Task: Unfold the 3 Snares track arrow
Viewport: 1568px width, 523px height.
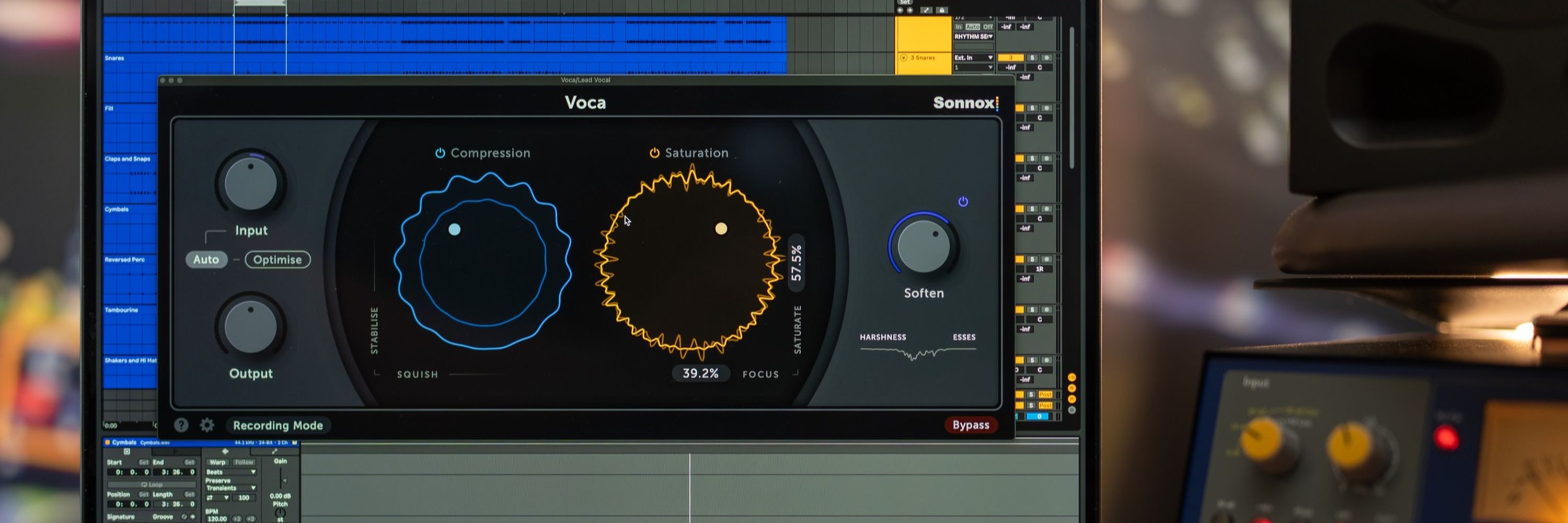Action: (904, 58)
